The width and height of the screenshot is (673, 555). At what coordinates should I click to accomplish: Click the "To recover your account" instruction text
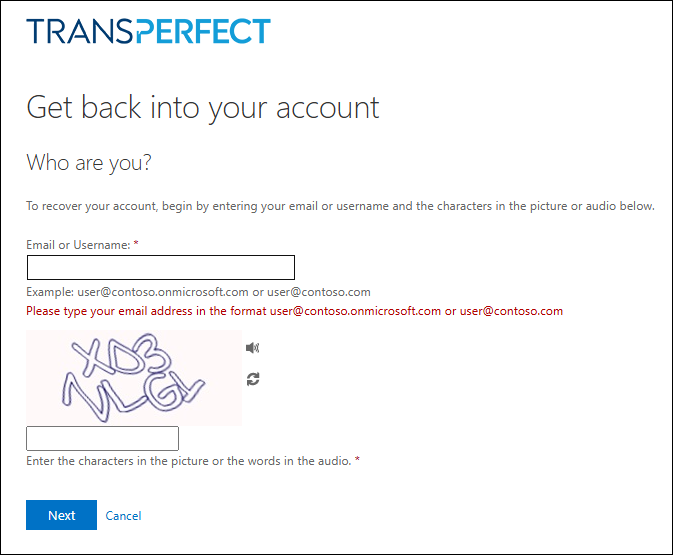click(340, 207)
